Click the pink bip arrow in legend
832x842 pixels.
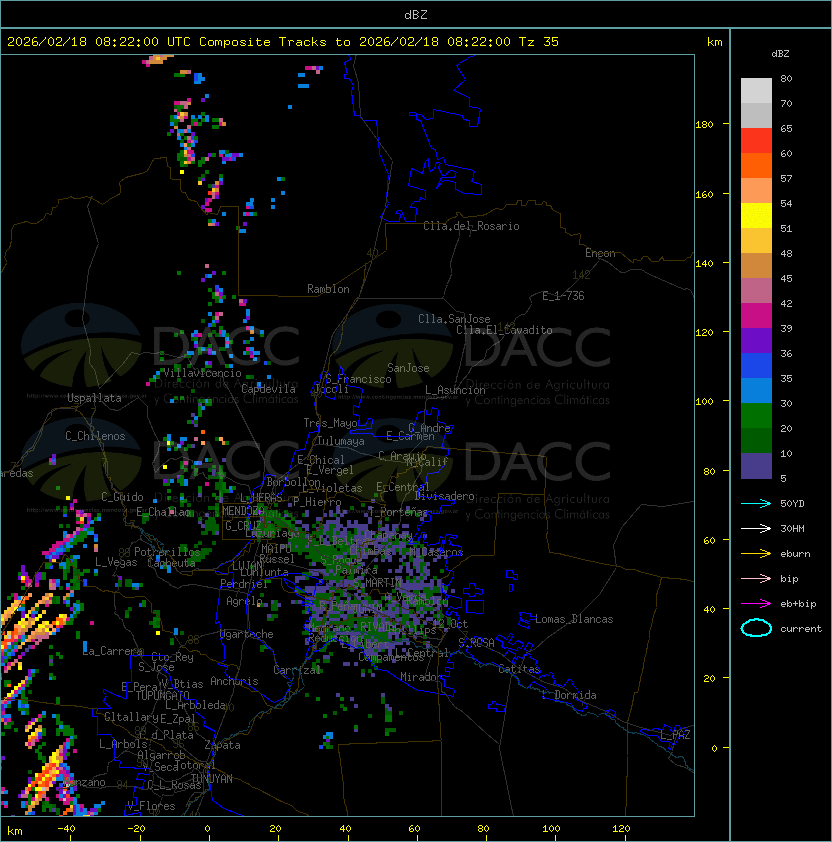tap(756, 578)
